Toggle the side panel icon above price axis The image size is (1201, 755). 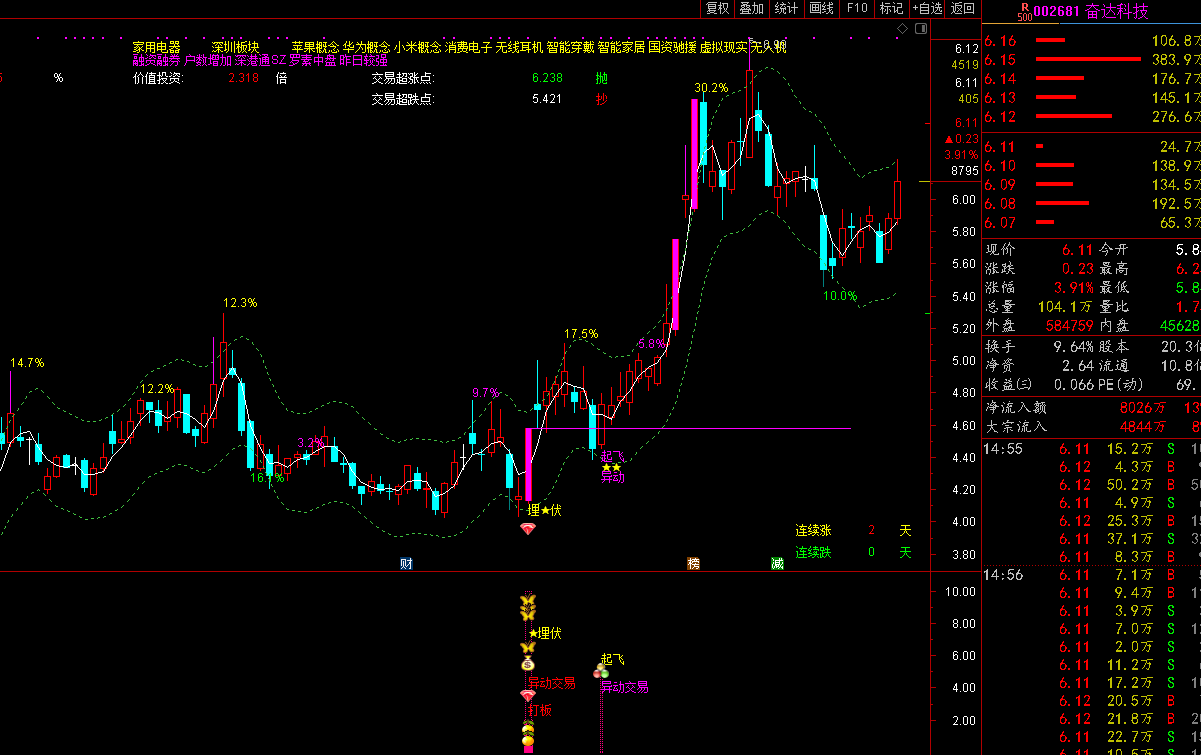coord(920,30)
